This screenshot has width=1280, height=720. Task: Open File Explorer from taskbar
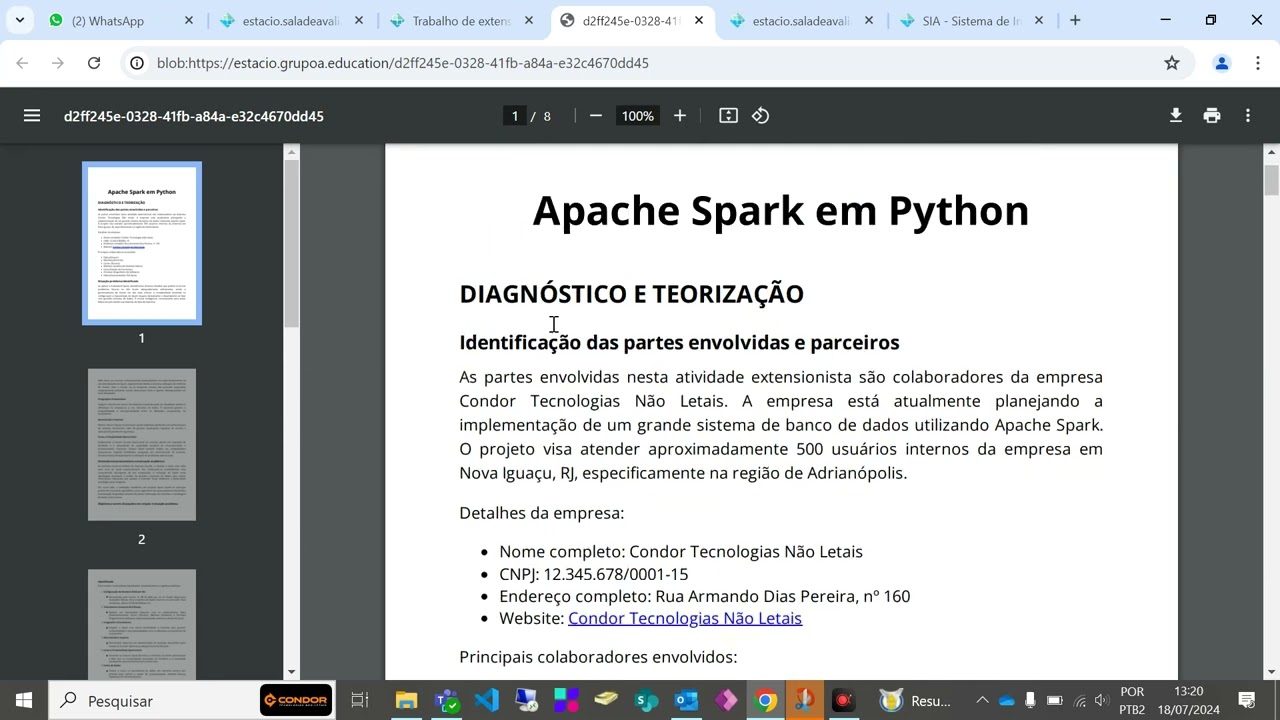406,701
